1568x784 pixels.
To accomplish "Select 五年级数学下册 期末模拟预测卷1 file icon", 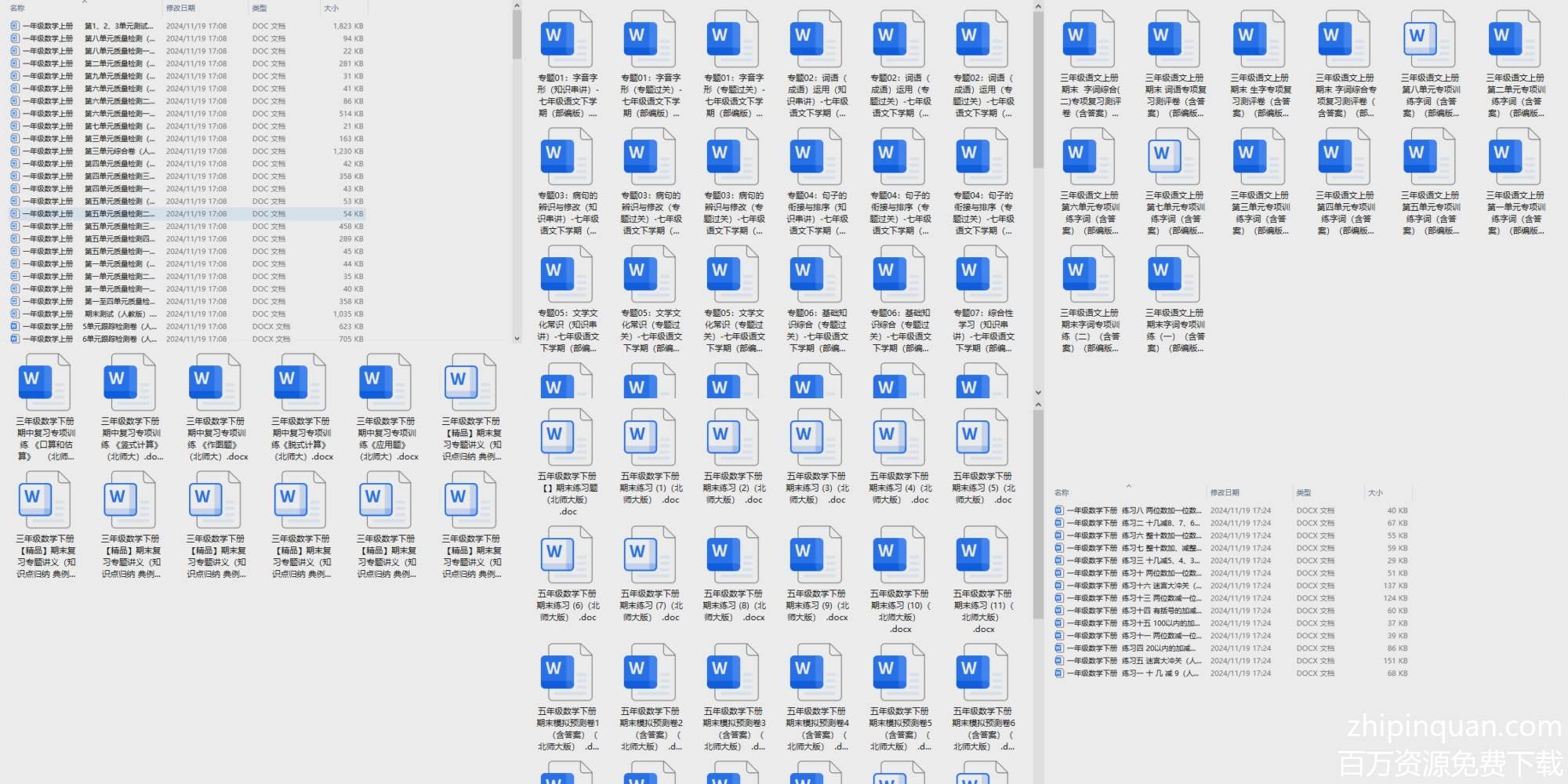I will [566, 672].
